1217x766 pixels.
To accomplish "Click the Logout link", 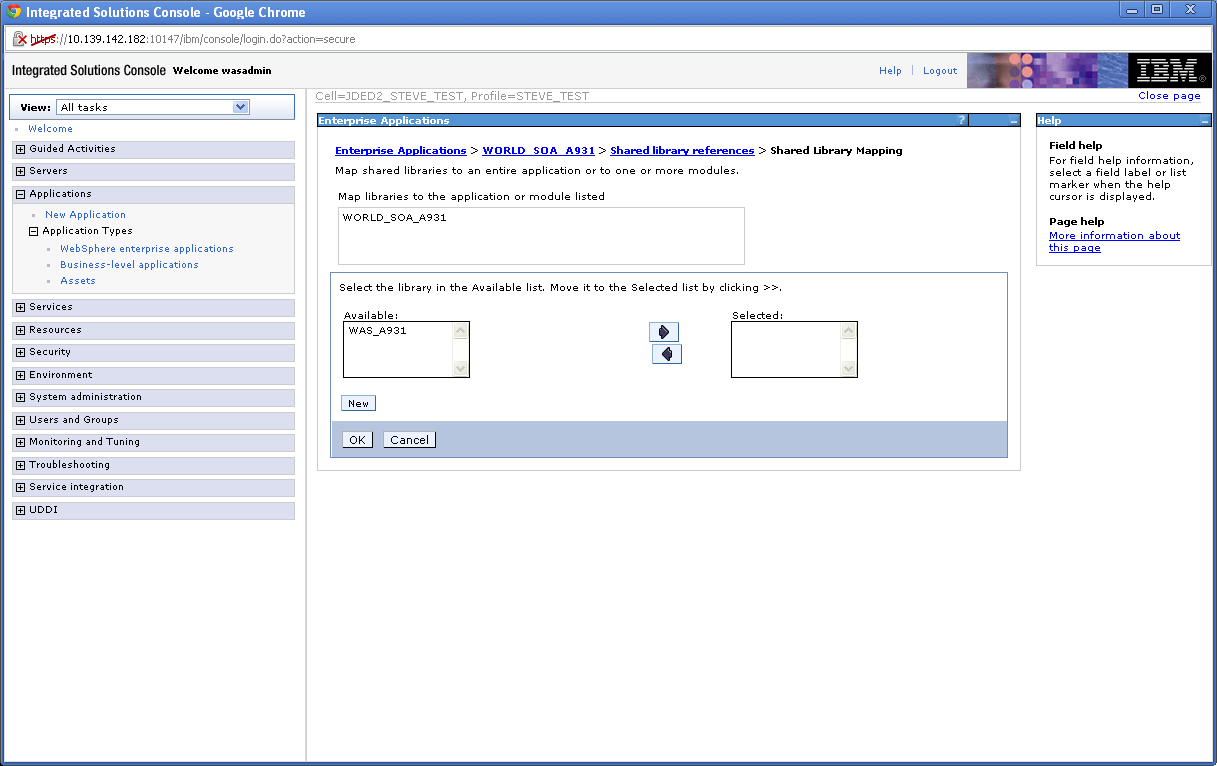I will click(x=940, y=71).
